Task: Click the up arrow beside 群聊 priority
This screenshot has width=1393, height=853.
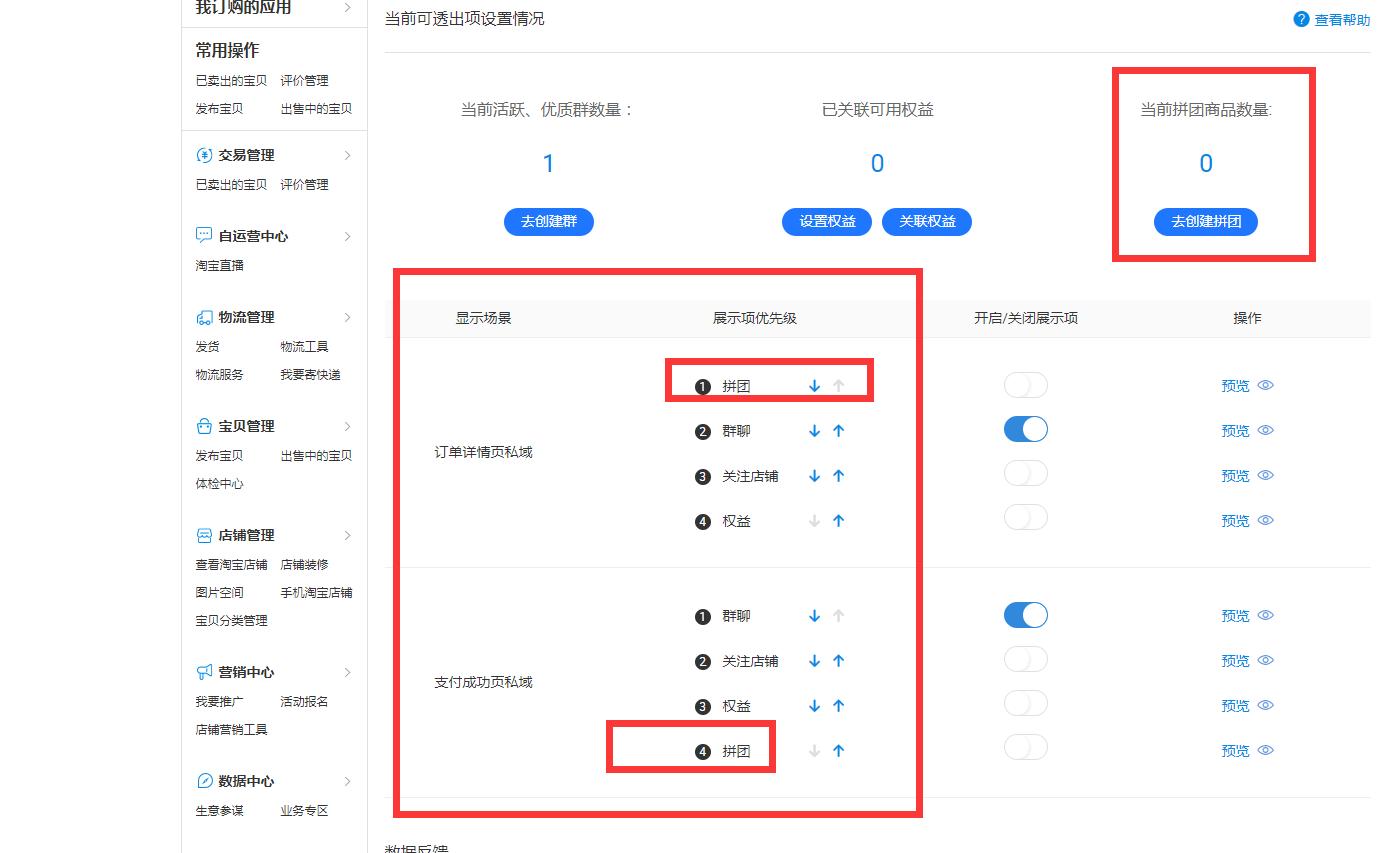Action: click(x=838, y=431)
